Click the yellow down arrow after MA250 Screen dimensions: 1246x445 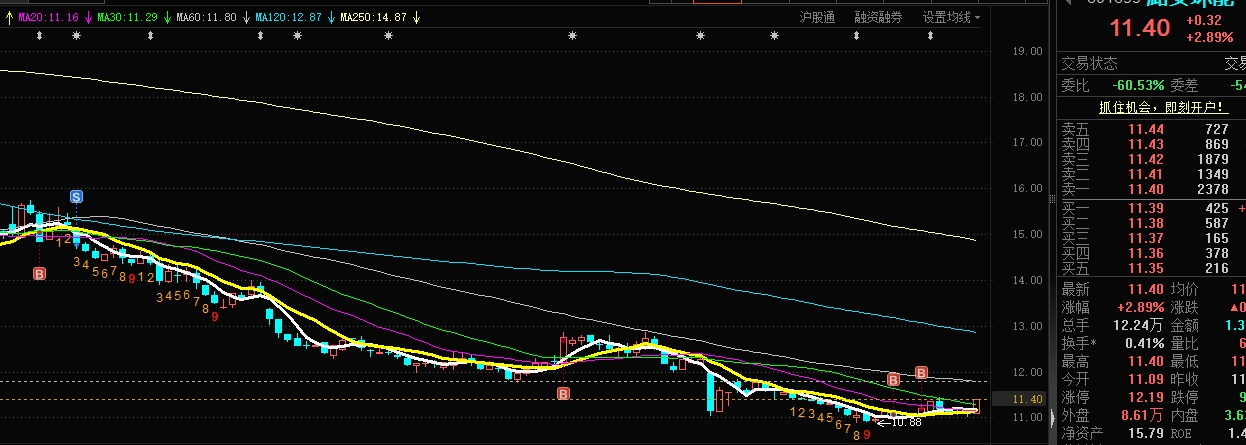coord(416,17)
